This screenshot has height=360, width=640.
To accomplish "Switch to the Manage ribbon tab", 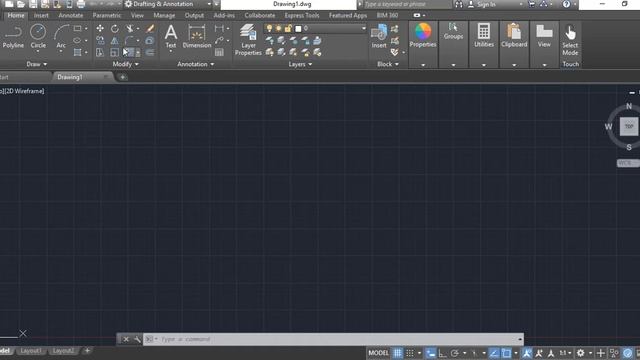I will click(164, 16).
